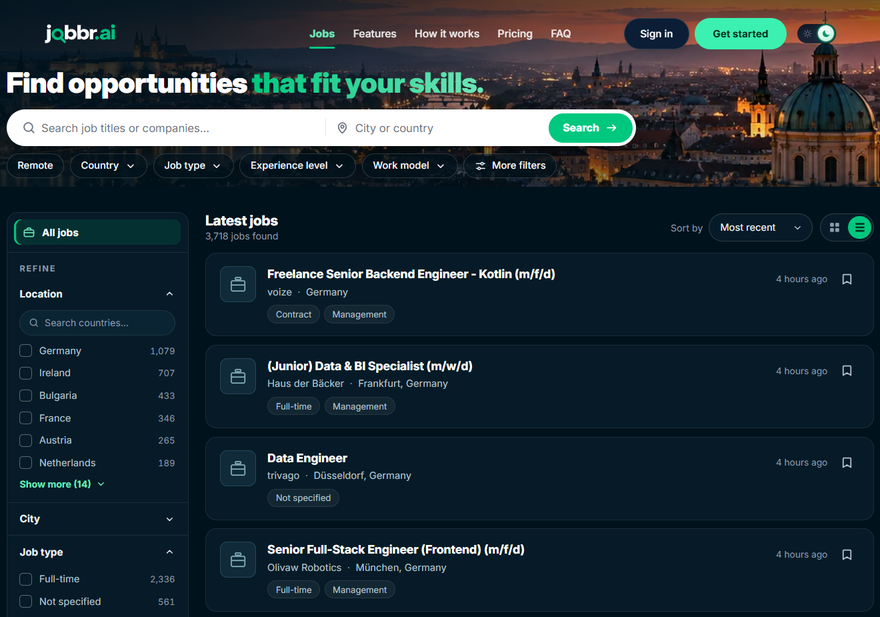Collapse the Job type refine section
The image size is (880, 617).
point(97,552)
